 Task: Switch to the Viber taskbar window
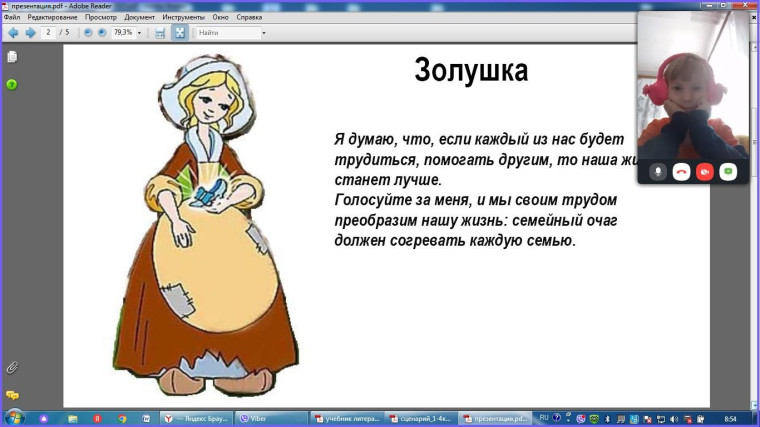pos(271,419)
